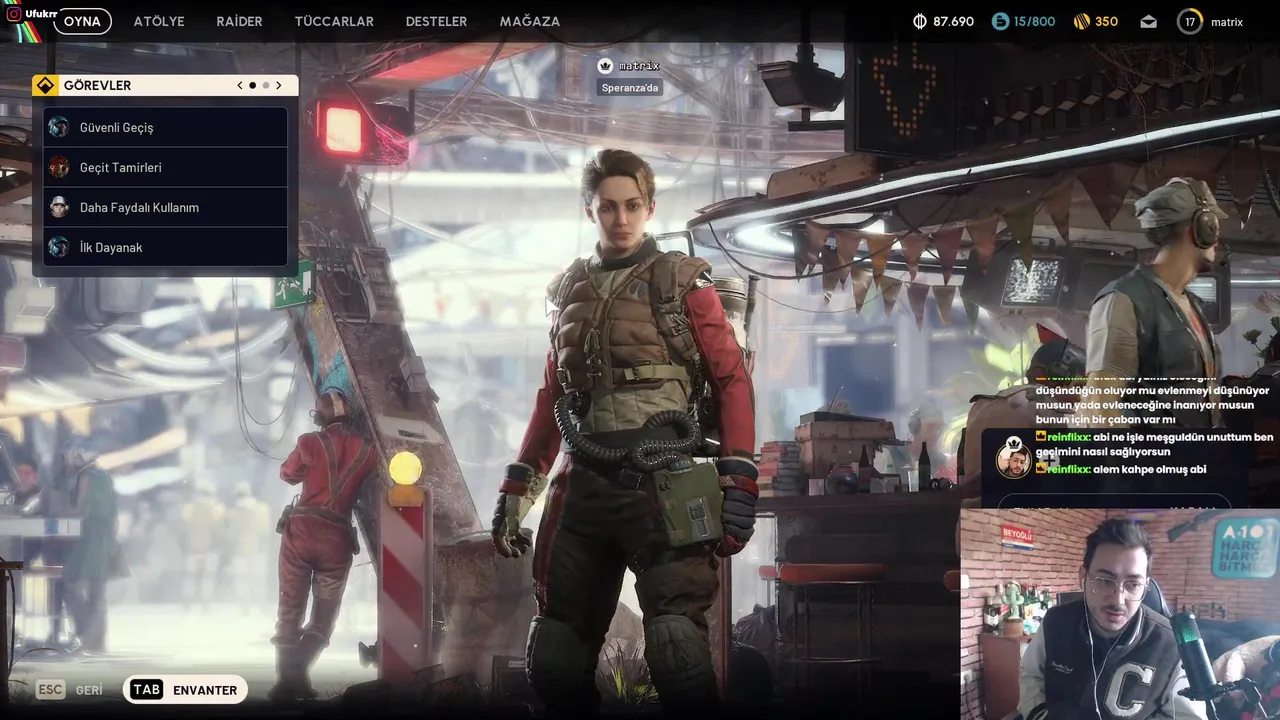Click the white coin currency icon
Image resolution: width=1280 pixels, height=720 pixels.
tap(920, 21)
